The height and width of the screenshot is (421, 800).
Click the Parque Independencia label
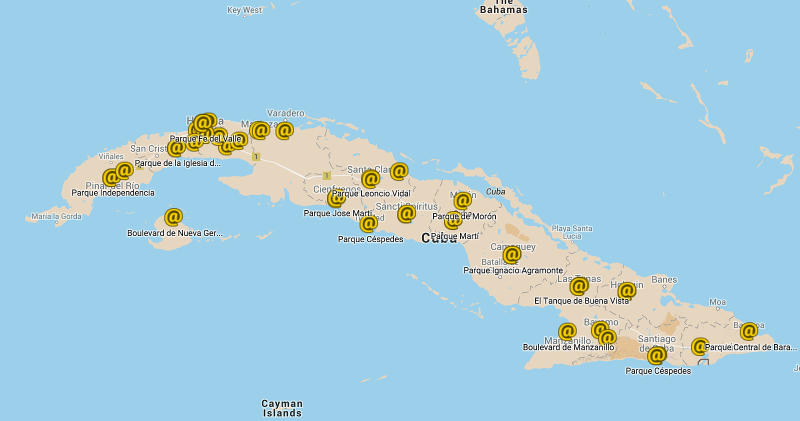[x=113, y=193]
